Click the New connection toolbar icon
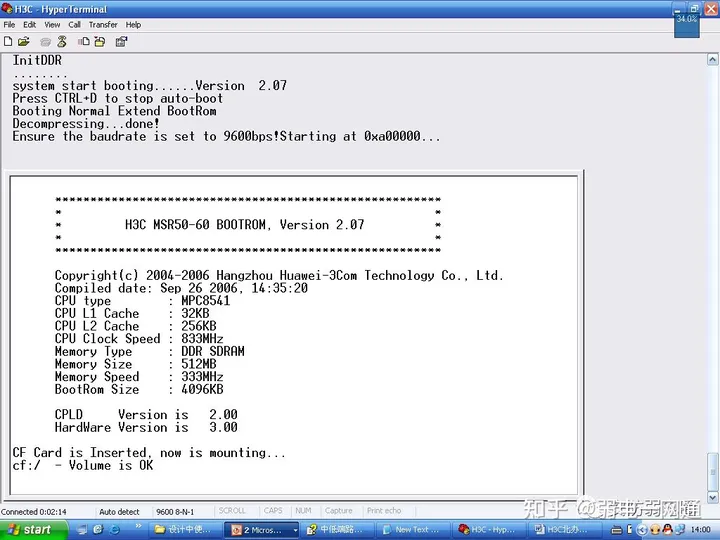This screenshot has height=540, width=720. [8, 42]
